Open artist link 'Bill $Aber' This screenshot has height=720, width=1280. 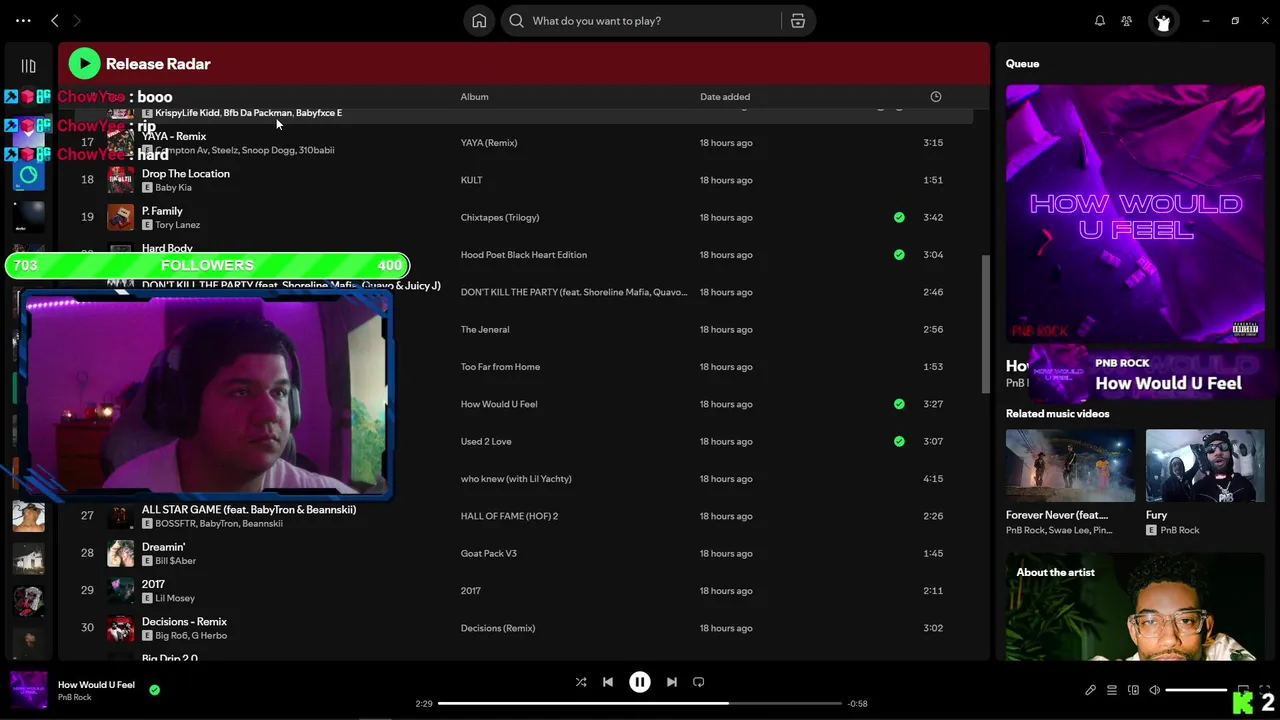click(175, 561)
